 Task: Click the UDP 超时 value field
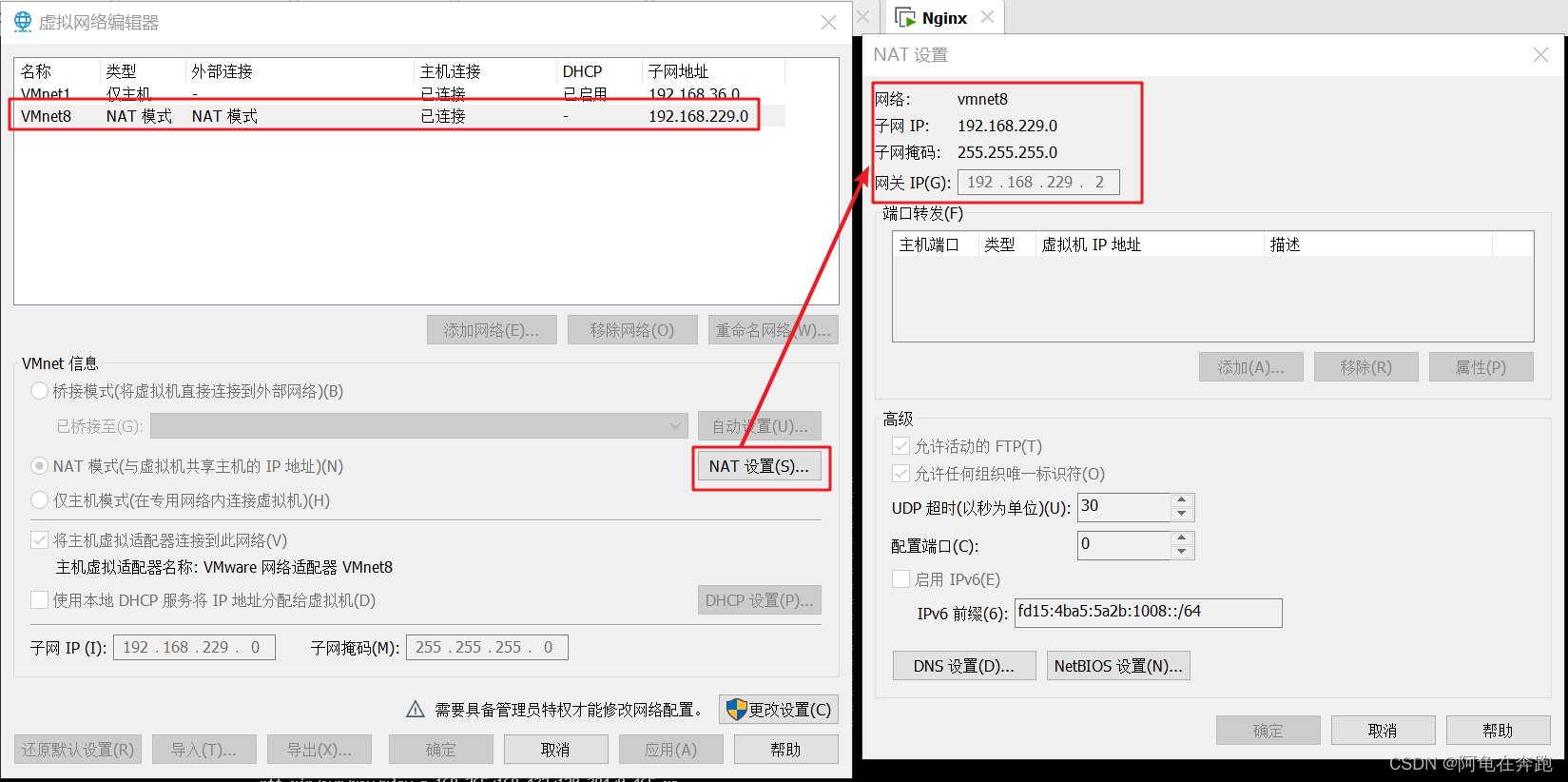pos(1124,507)
